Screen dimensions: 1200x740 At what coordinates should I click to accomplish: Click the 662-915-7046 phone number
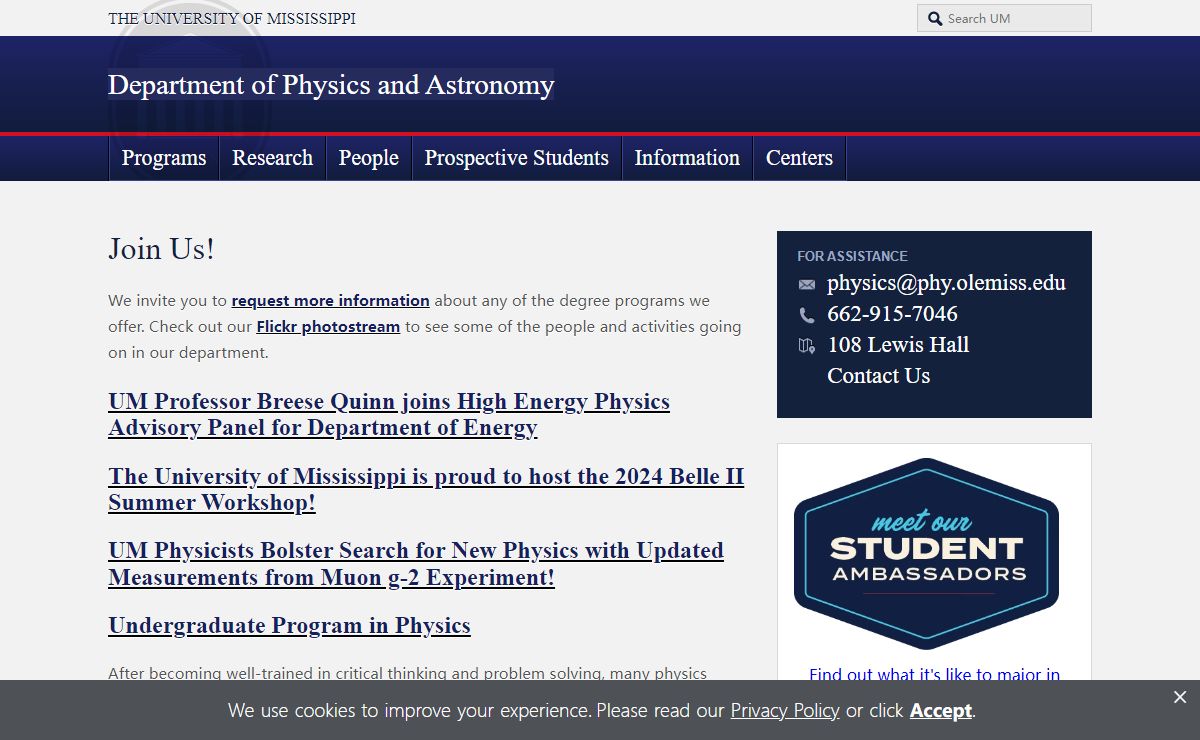tap(892, 314)
